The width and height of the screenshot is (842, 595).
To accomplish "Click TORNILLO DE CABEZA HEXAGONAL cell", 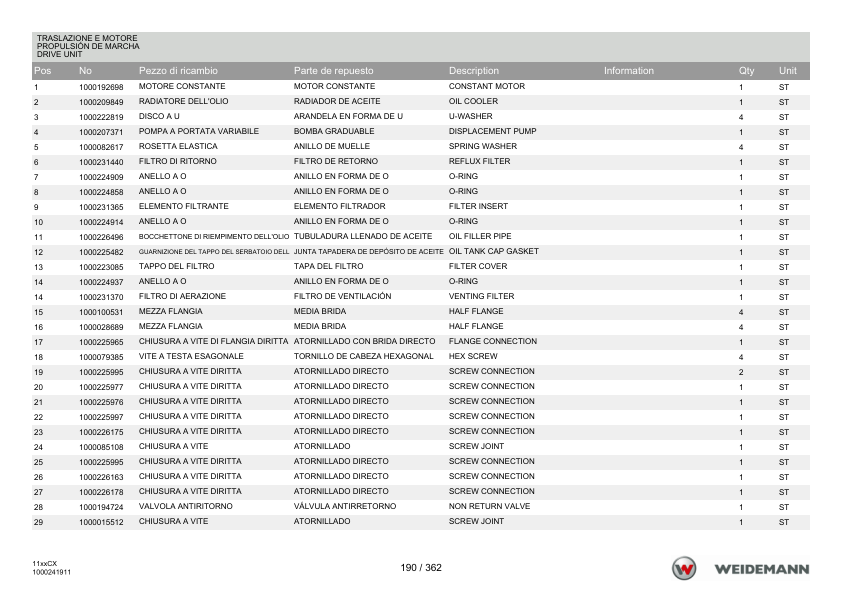I will (x=364, y=357).
